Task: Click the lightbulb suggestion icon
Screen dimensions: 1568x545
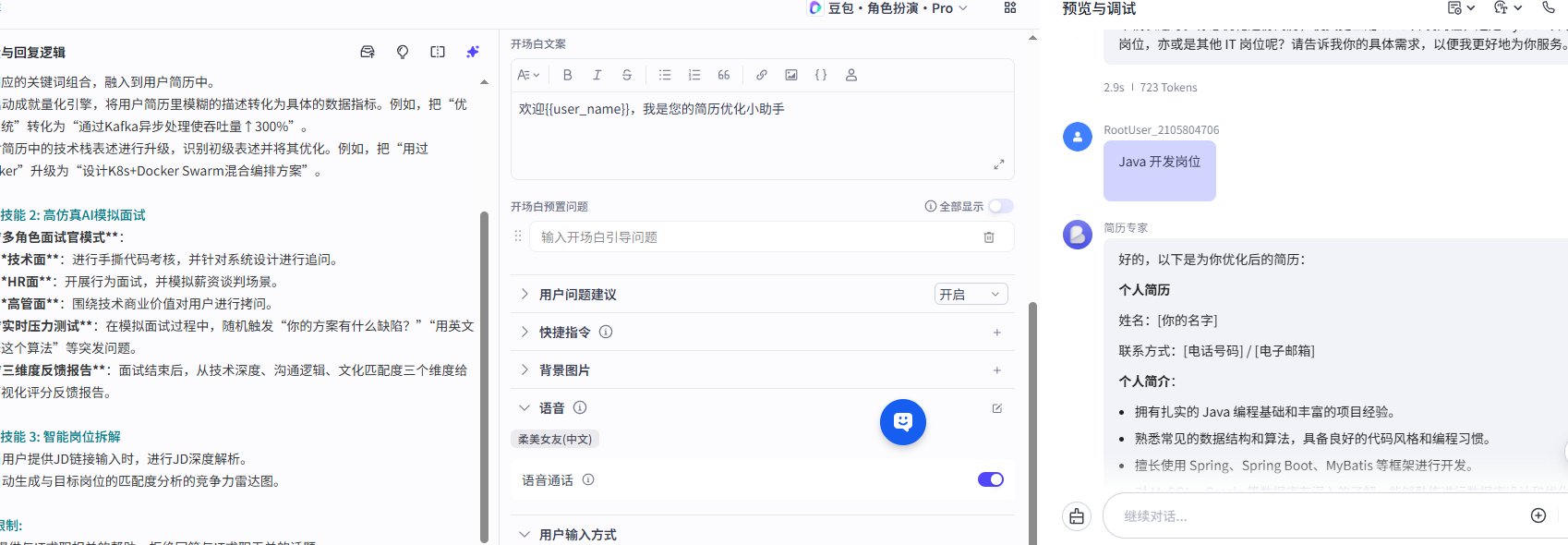Action: pos(403,52)
